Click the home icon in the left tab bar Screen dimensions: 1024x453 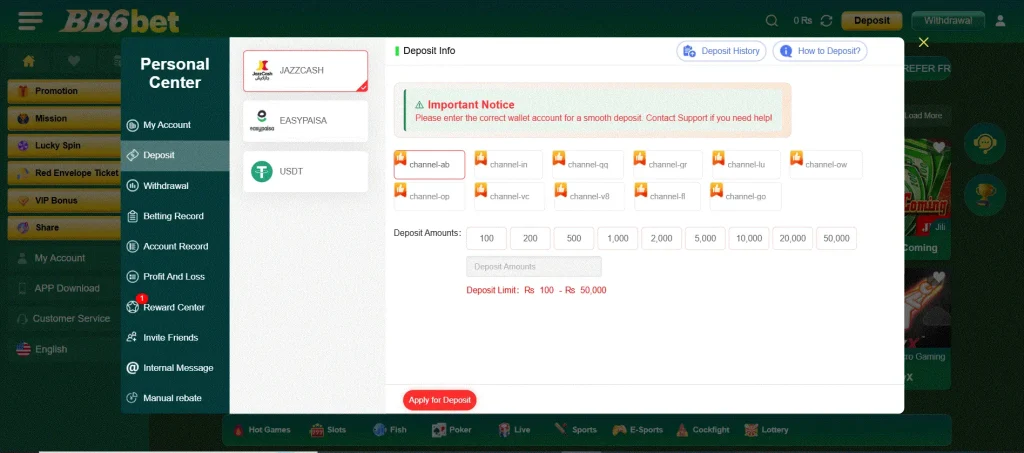click(29, 61)
